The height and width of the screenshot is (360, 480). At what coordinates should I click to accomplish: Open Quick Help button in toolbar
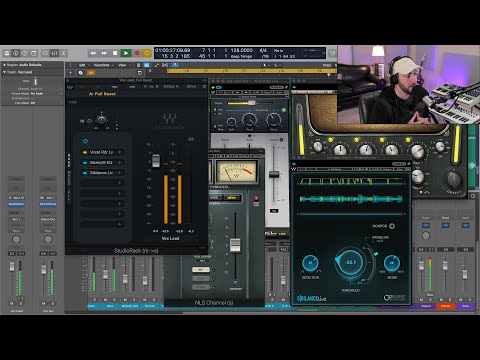tap(25, 53)
